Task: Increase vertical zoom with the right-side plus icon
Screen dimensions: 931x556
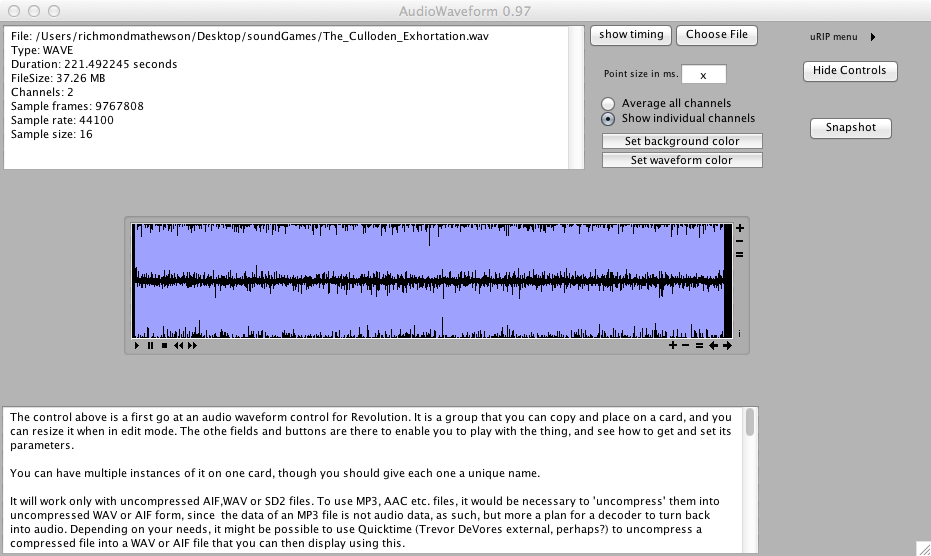Action: [740, 228]
